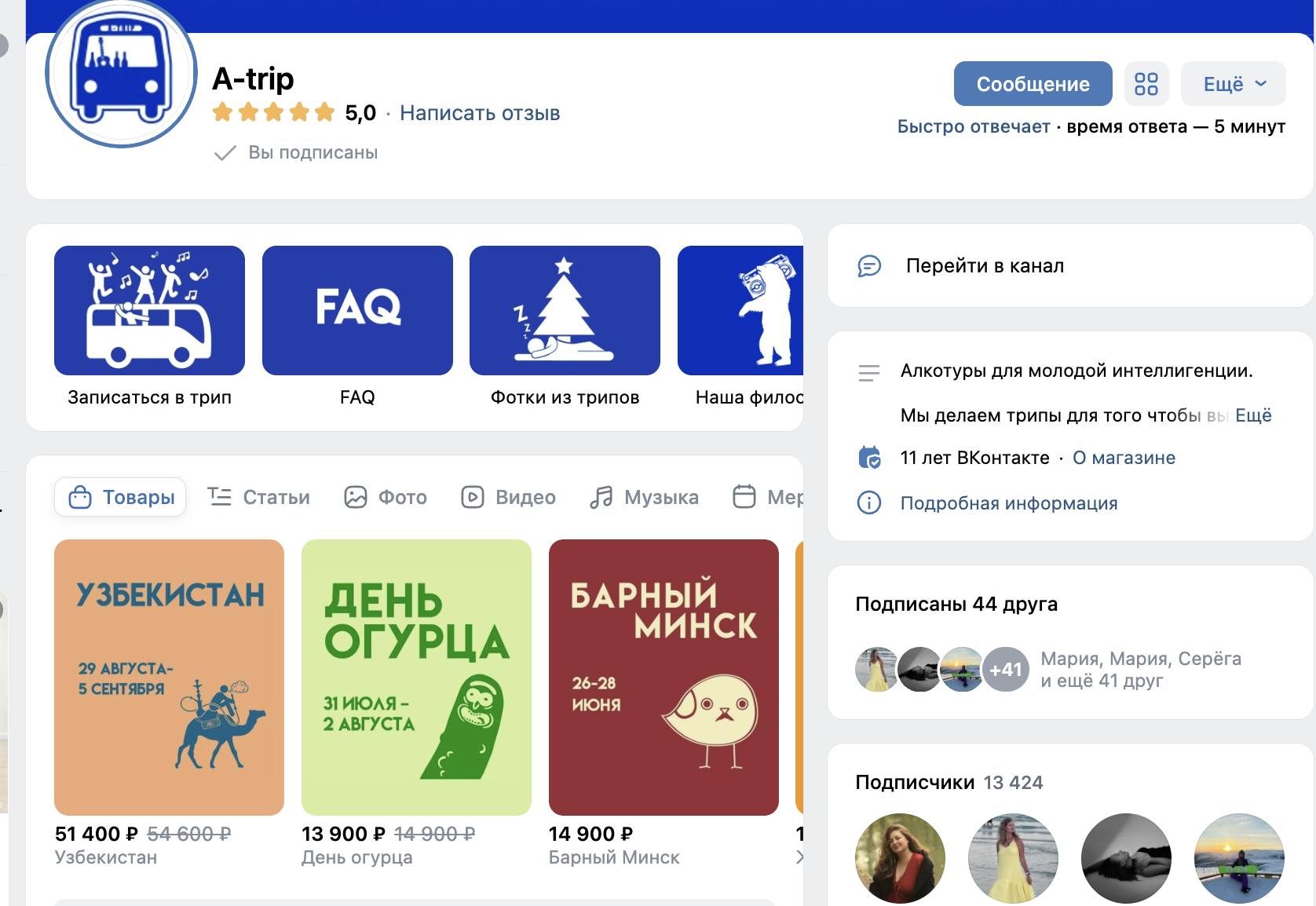This screenshot has width=1316, height=906.
Task: Open О магазине link
Action: (x=1124, y=458)
